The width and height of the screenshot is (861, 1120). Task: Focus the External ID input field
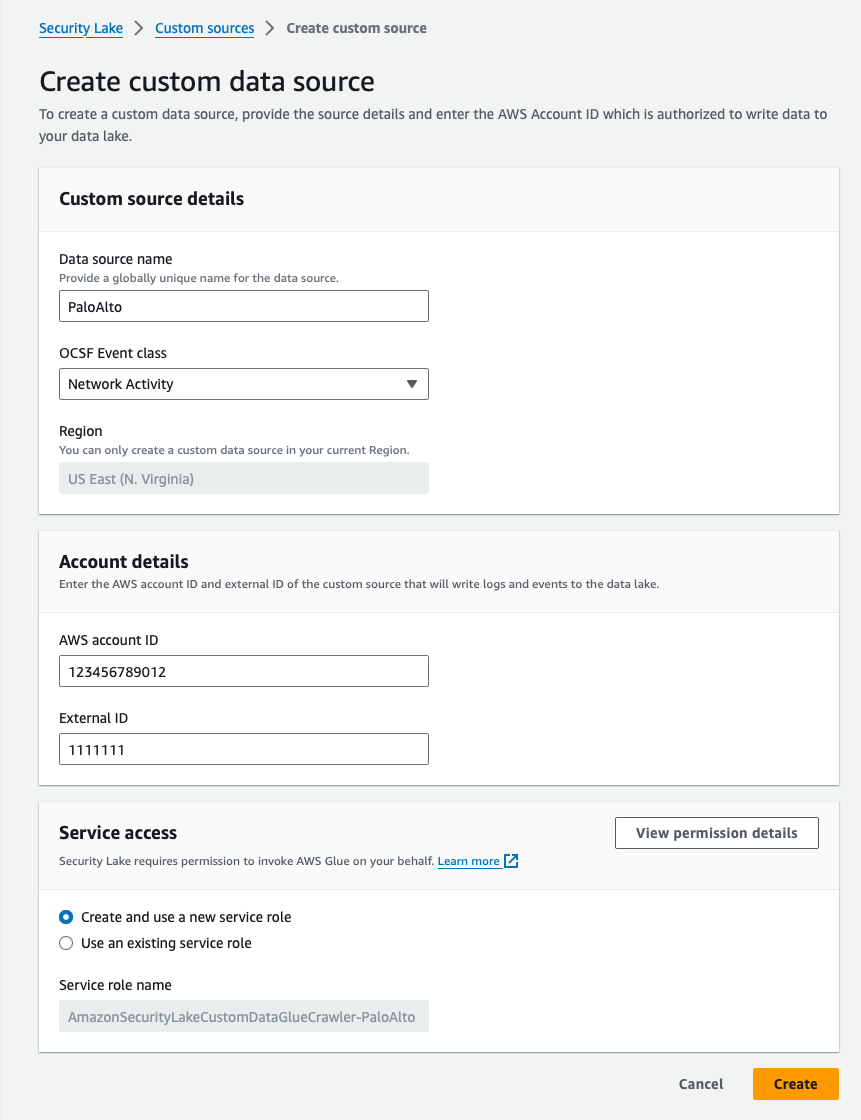(244, 749)
